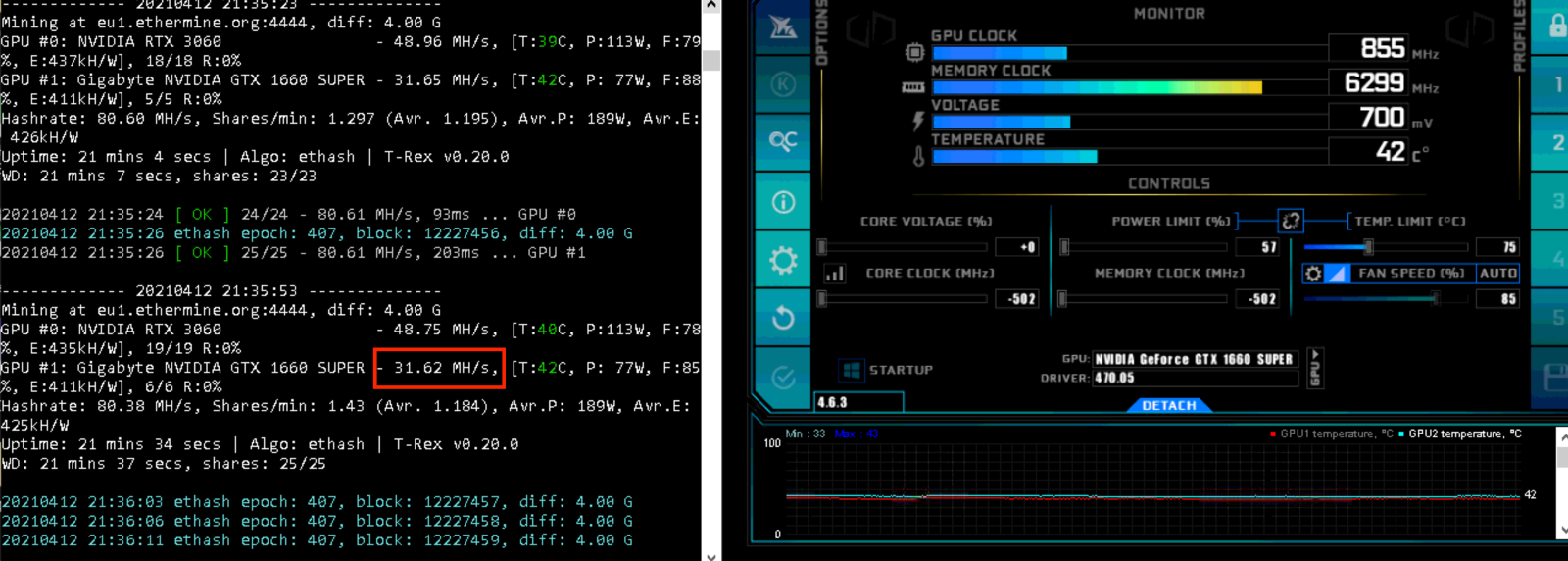
Task: Click the Fan Speed slider handle
Action: click(x=1437, y=299)
